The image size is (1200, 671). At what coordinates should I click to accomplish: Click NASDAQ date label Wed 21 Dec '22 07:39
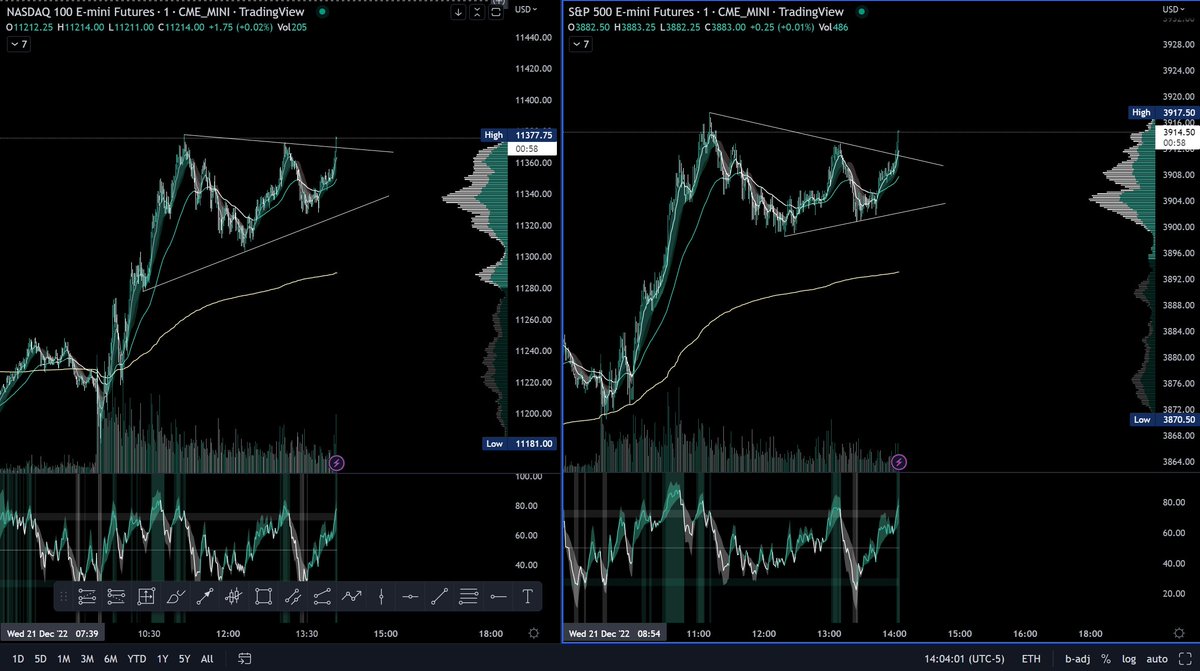tap(53, 634)
